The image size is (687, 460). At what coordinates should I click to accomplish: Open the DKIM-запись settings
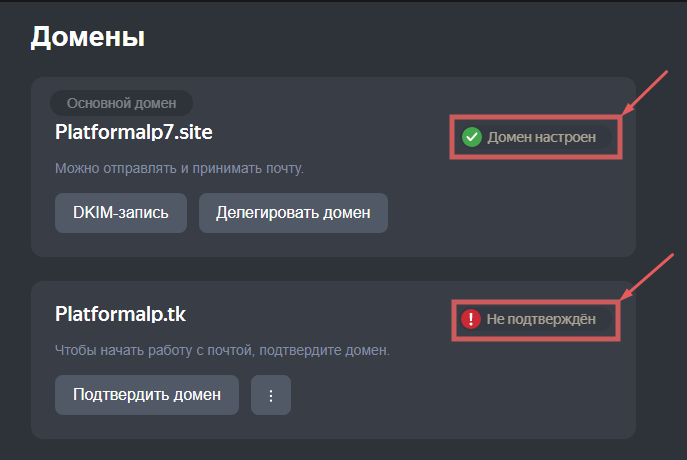(121, 213)
